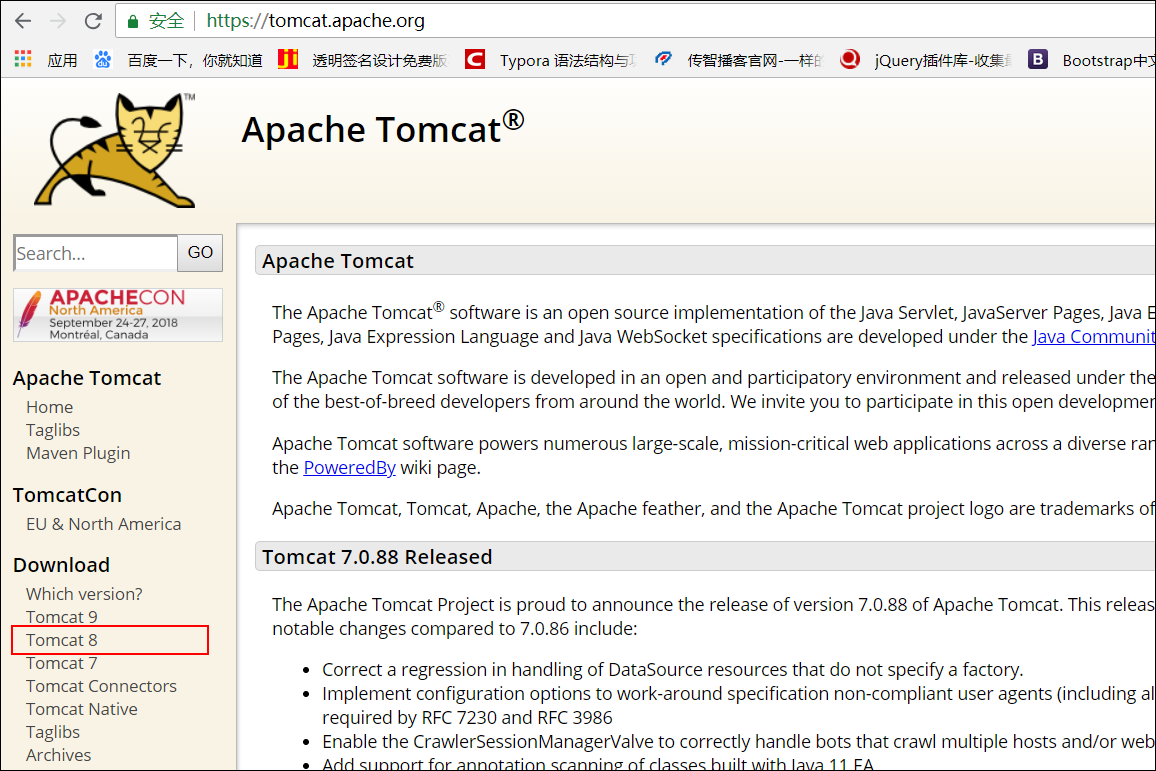
Task: Click the GO search button
Action: [200, 253]
